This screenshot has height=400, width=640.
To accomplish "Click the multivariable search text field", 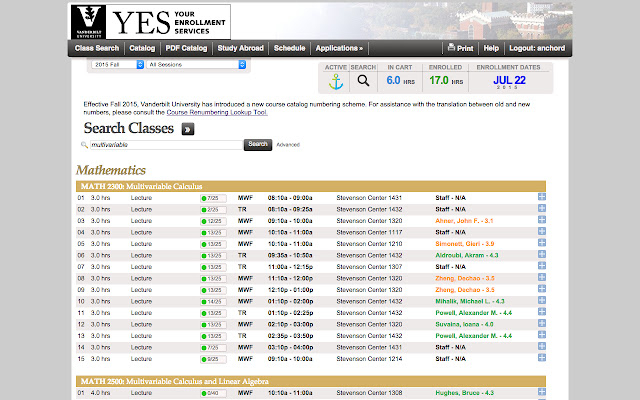I will click(x=166, y=144).
